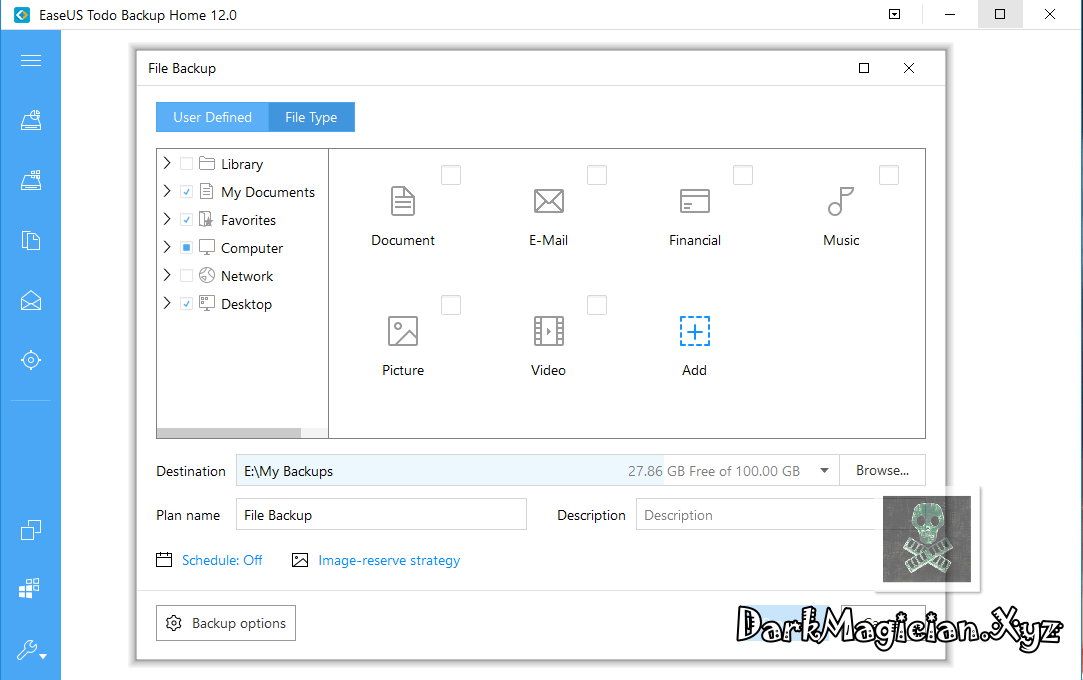Screen dimensions: 1083x680
Task: Click the main window title-bar dropdown menu icon
Action: click(894, 14)
